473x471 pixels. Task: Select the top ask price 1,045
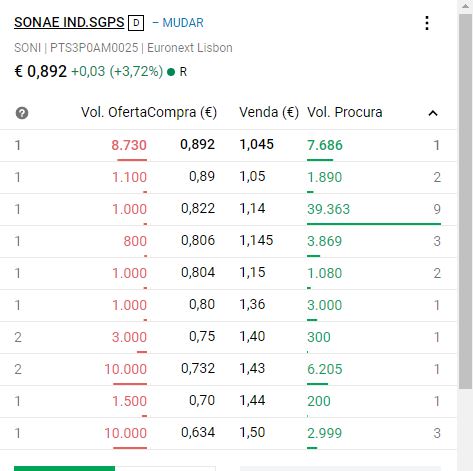point(257,144)
